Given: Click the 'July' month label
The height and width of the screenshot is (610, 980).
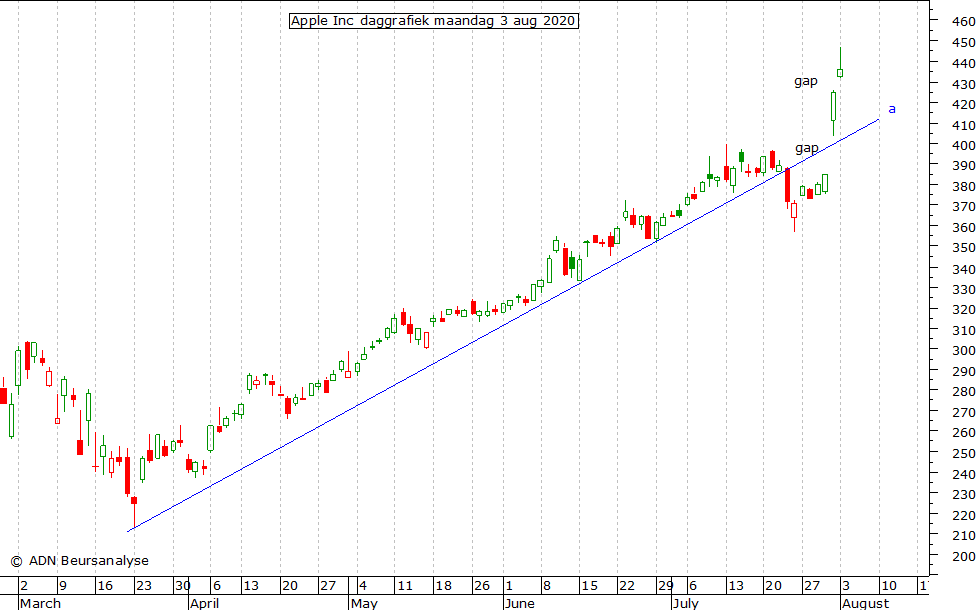Looking at the screenshot, I should coord(686,603).
